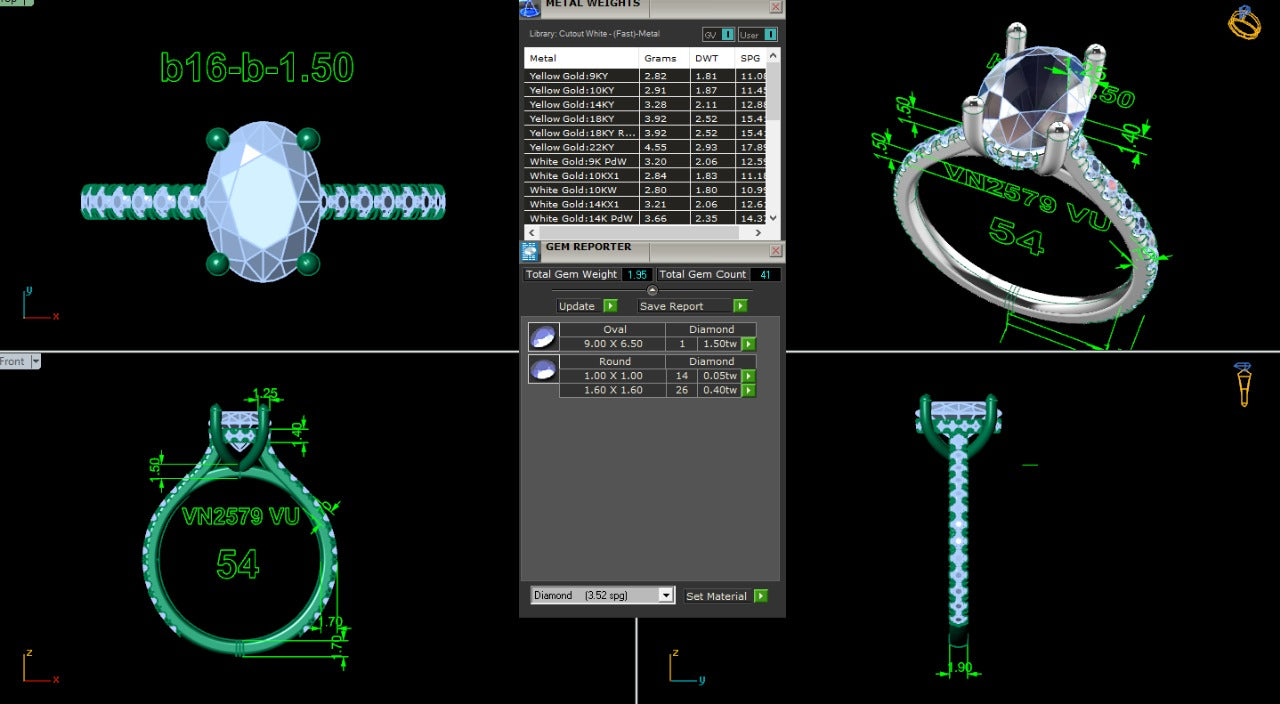Select the Yellow Gold:10KY row
Screen dimensions: 1280x704
[646, 90]
